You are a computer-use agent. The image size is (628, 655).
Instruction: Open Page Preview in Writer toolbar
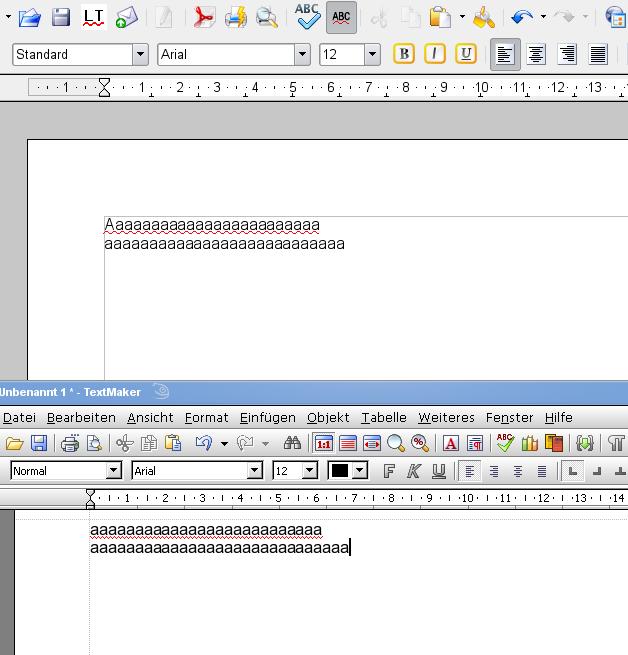pos(266,17)
